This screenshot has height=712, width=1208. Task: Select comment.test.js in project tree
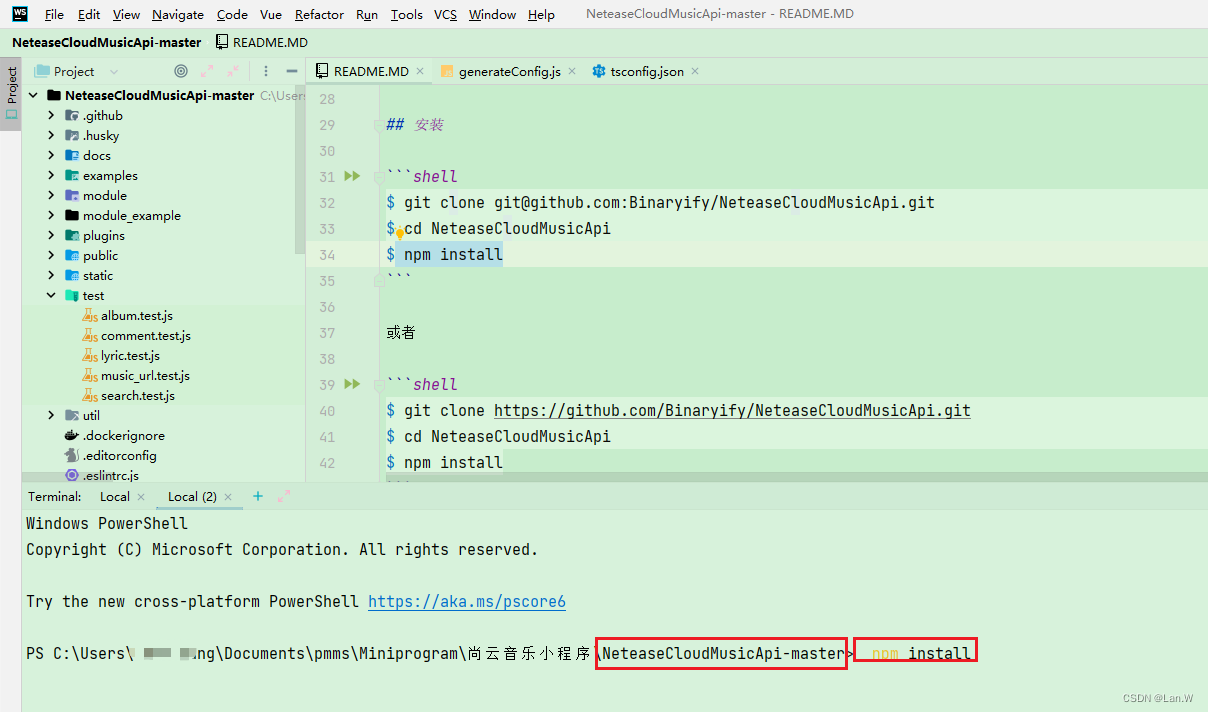coord(146,336)
